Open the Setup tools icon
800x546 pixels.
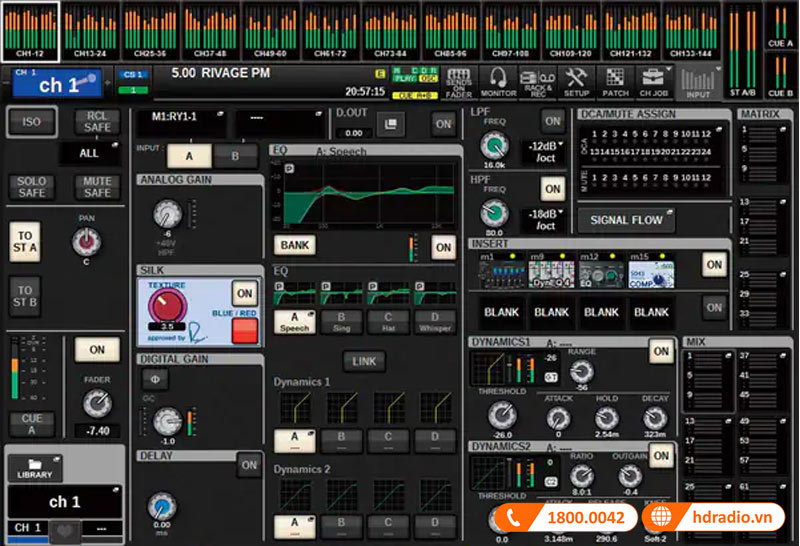[x=577, y=82]
